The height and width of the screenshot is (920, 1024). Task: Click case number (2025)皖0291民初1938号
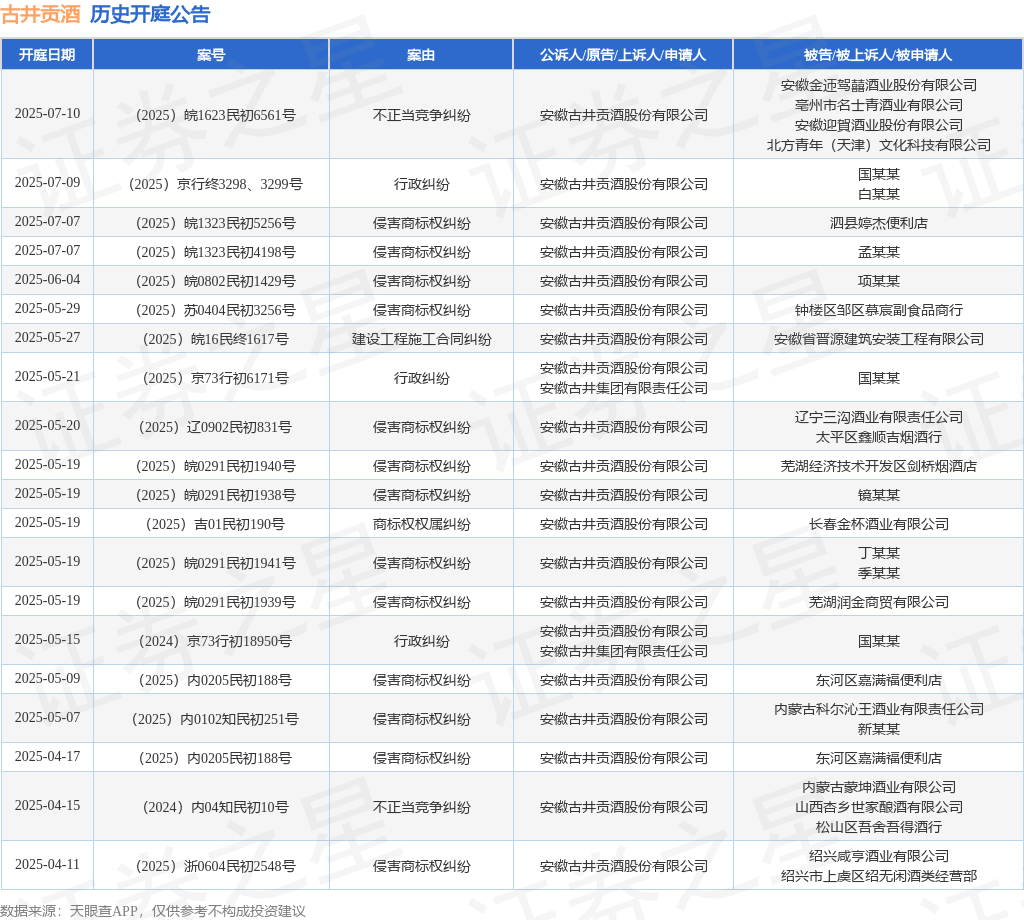tap(216, 495)
